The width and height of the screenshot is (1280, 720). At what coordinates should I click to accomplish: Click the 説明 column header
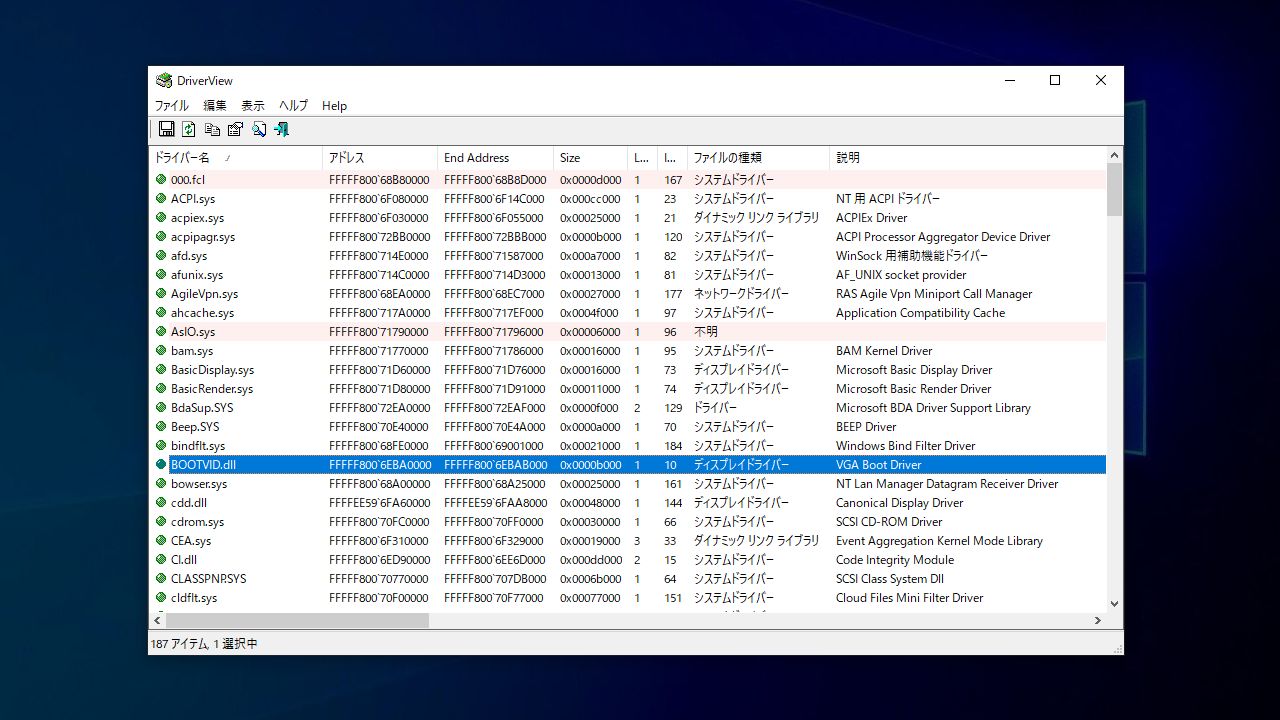pyautogui.click(x=848, y=158)
